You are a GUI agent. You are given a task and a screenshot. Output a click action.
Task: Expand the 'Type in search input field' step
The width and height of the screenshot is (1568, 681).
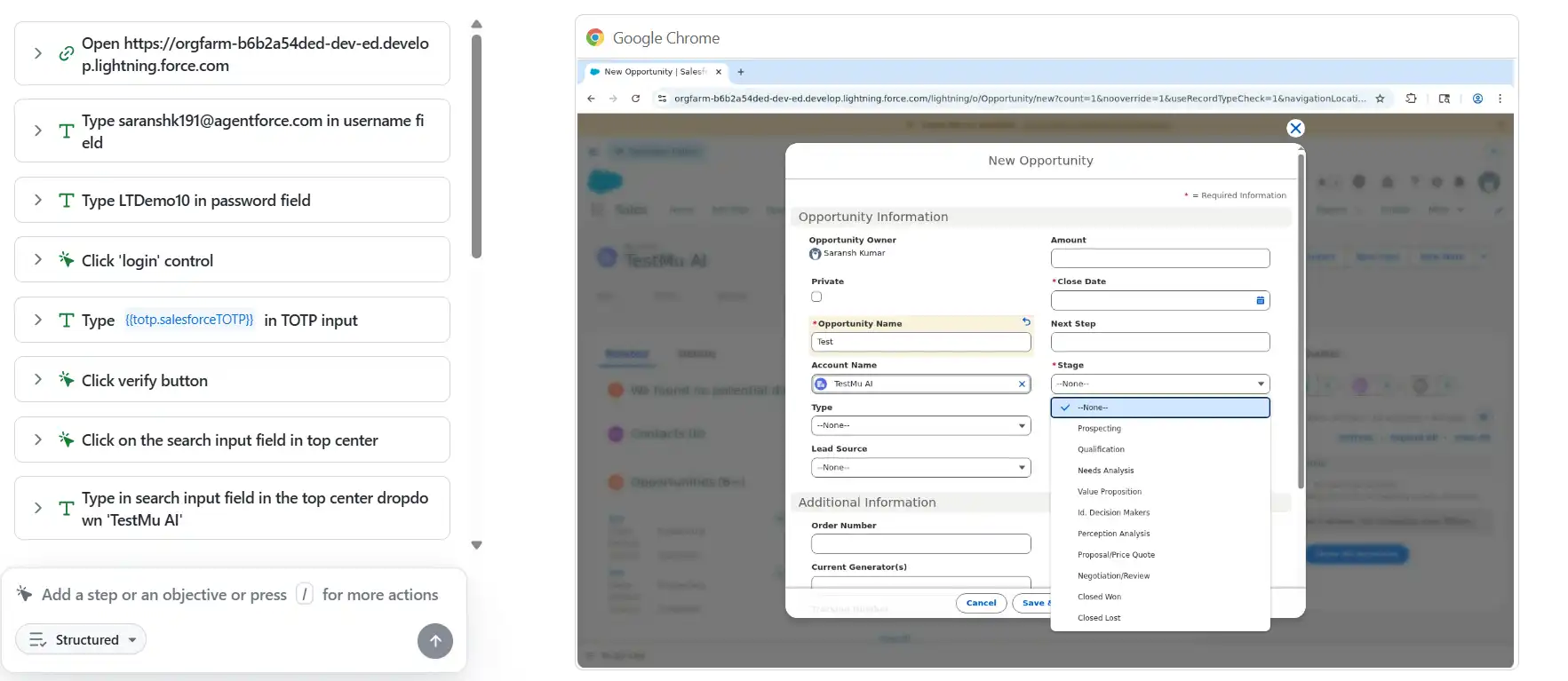37,508
